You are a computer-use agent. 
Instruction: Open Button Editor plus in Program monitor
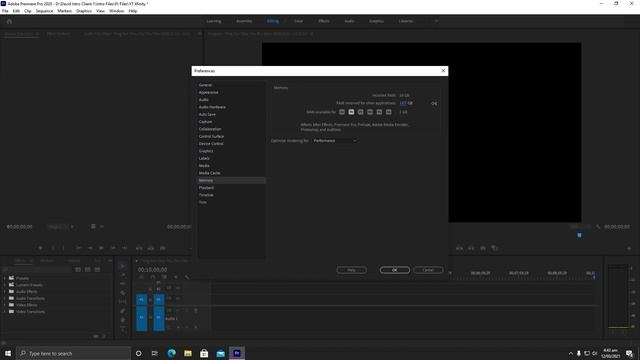click(x=629, y=248)
